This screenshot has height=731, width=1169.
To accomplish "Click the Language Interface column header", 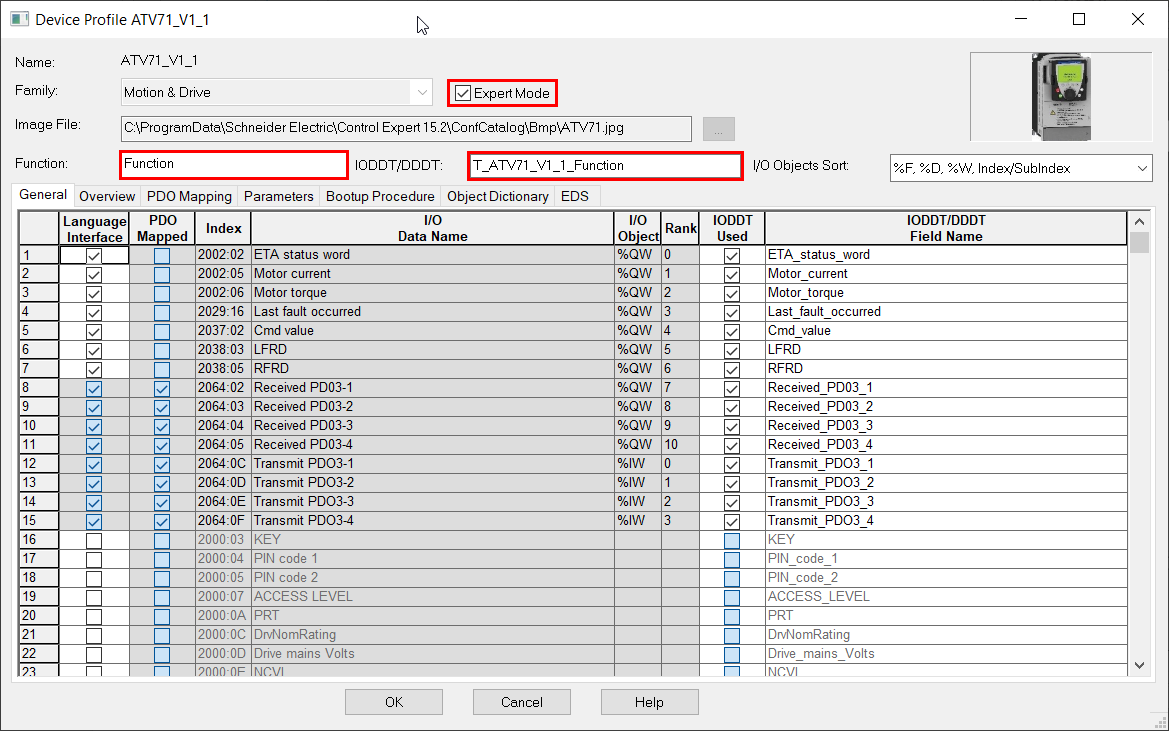I will (95, 229).
